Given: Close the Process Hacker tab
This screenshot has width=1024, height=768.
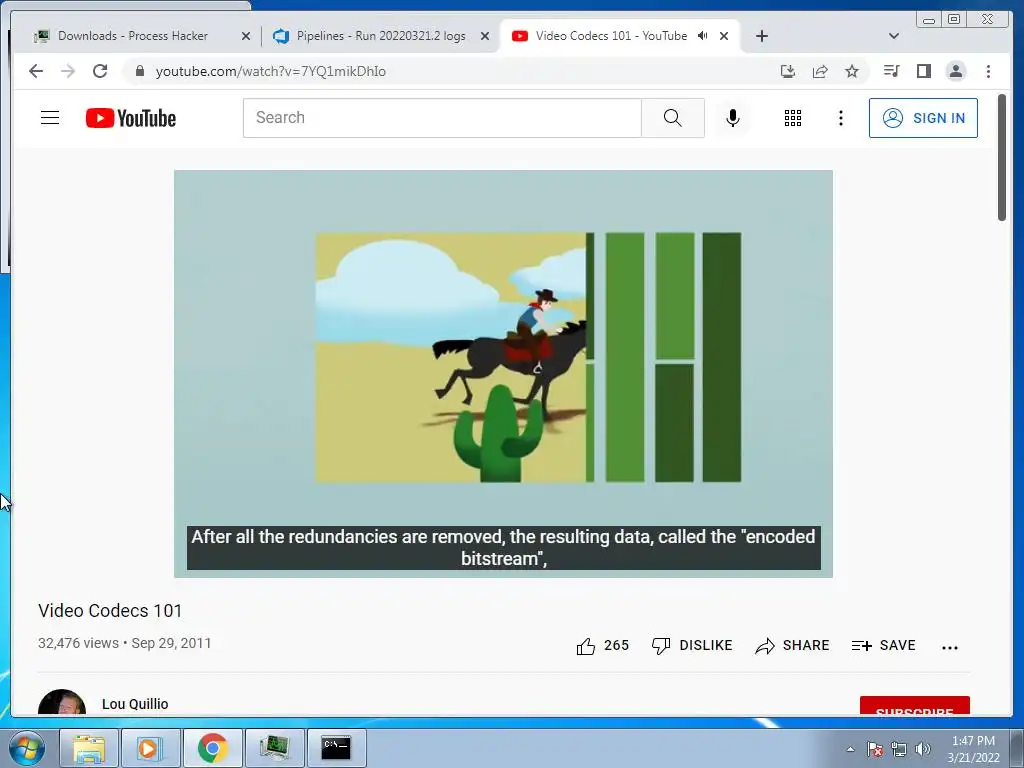Looking at the screenshot, I should point(246,36).
